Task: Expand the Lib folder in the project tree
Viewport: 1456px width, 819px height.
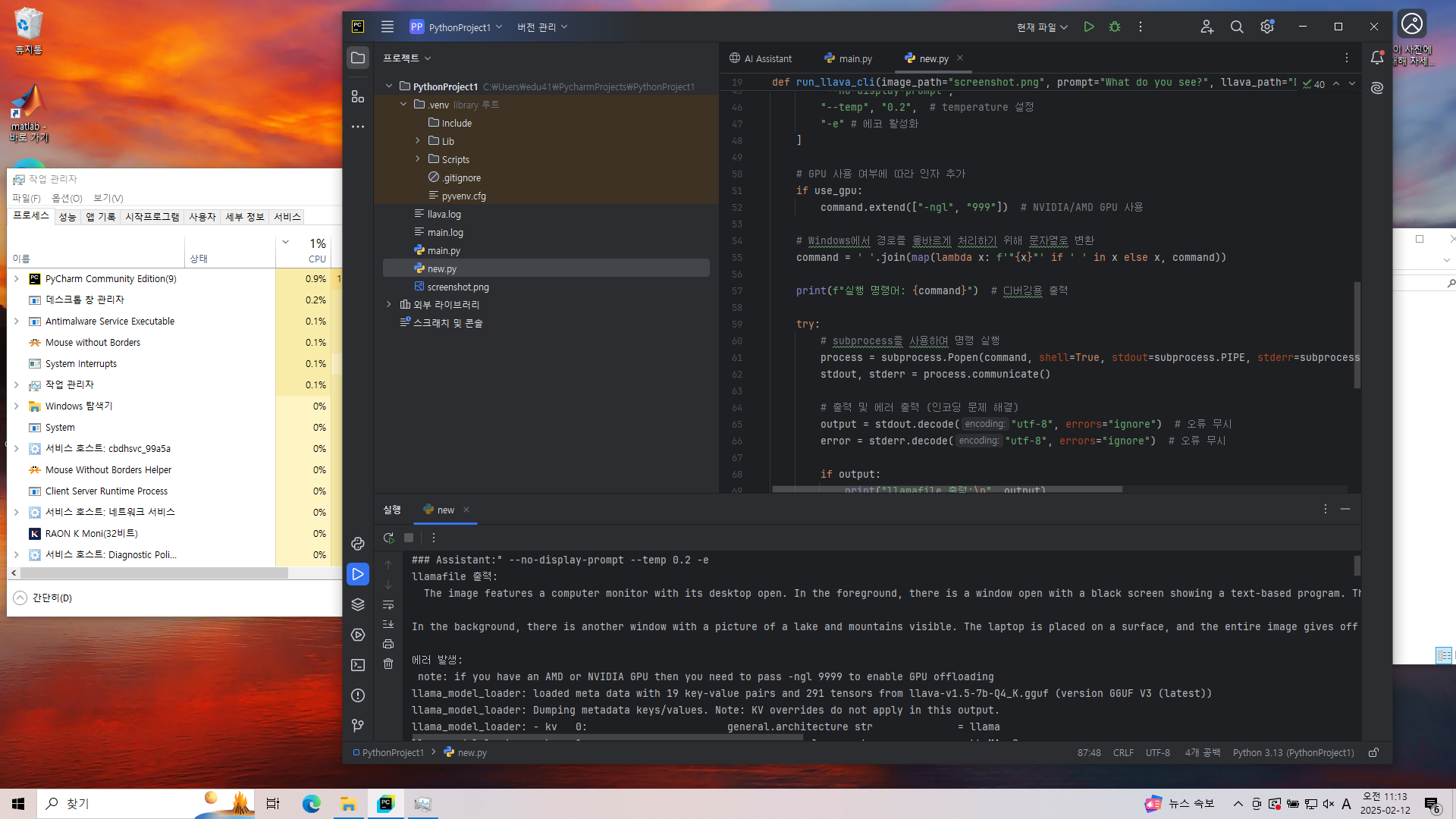Action: tap(417, 141)
